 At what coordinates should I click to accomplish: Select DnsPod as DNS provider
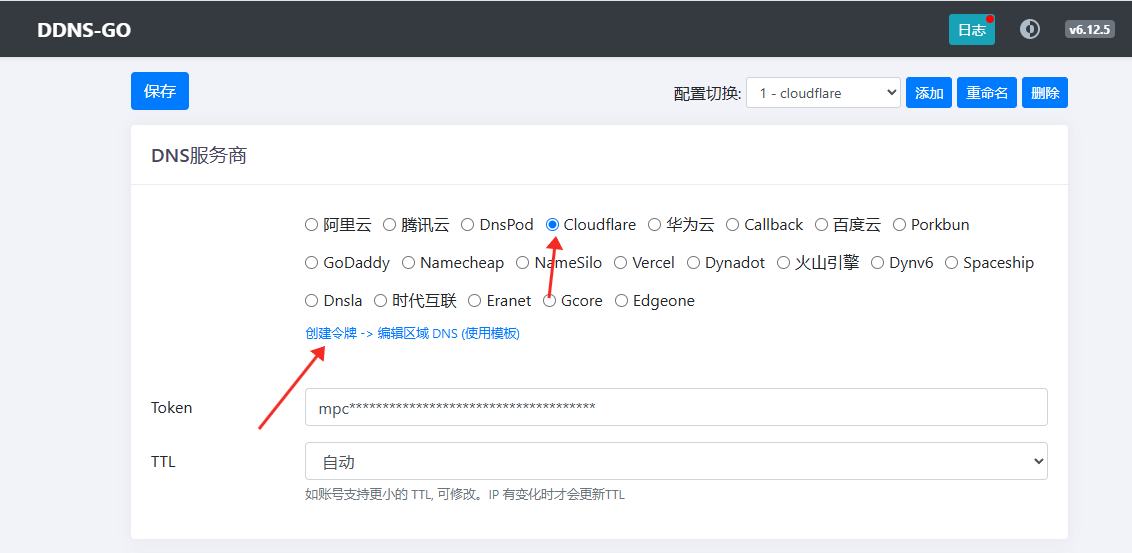coord(468,225)
